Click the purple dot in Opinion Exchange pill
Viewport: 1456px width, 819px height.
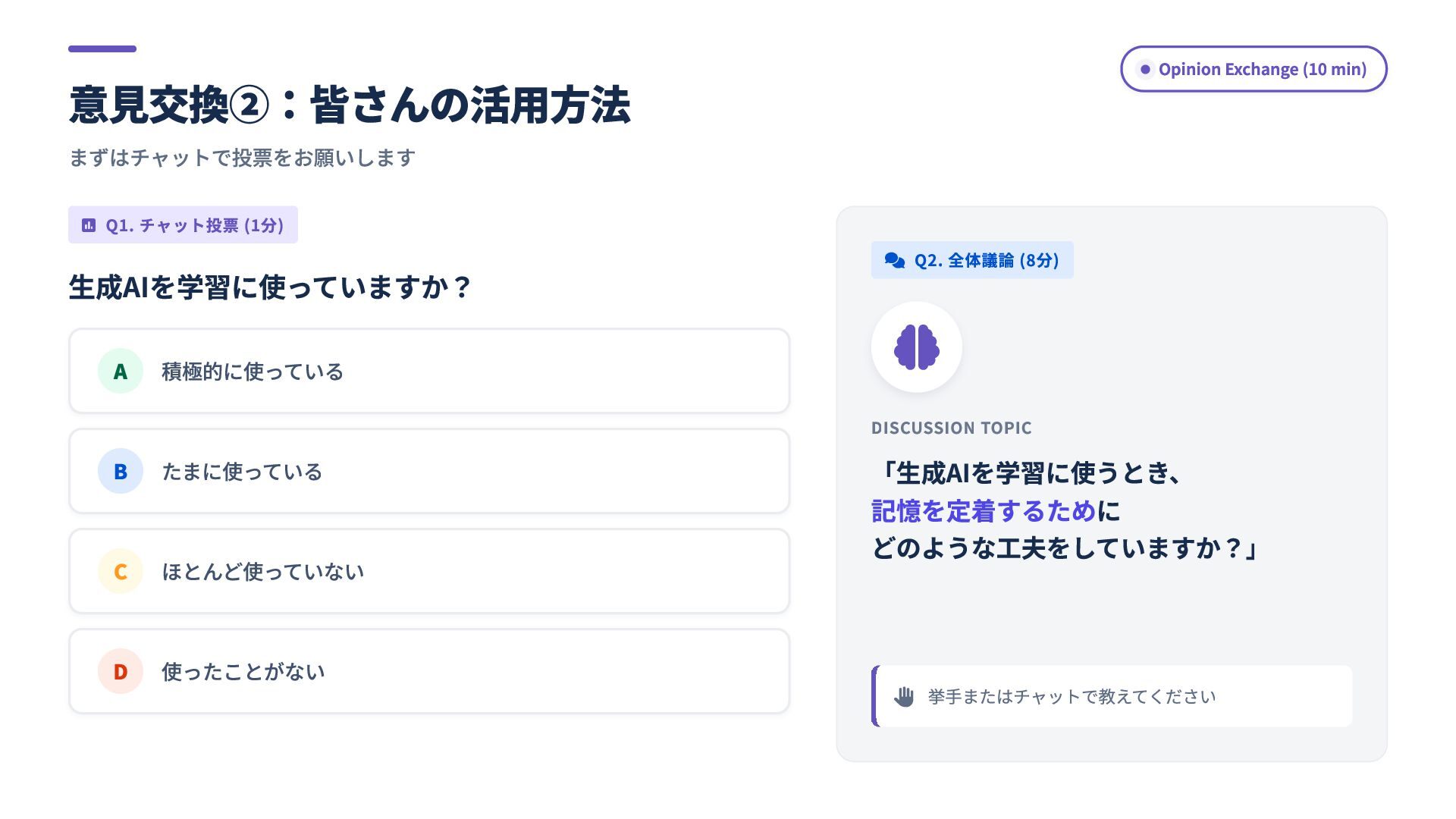click(1145, 69)
